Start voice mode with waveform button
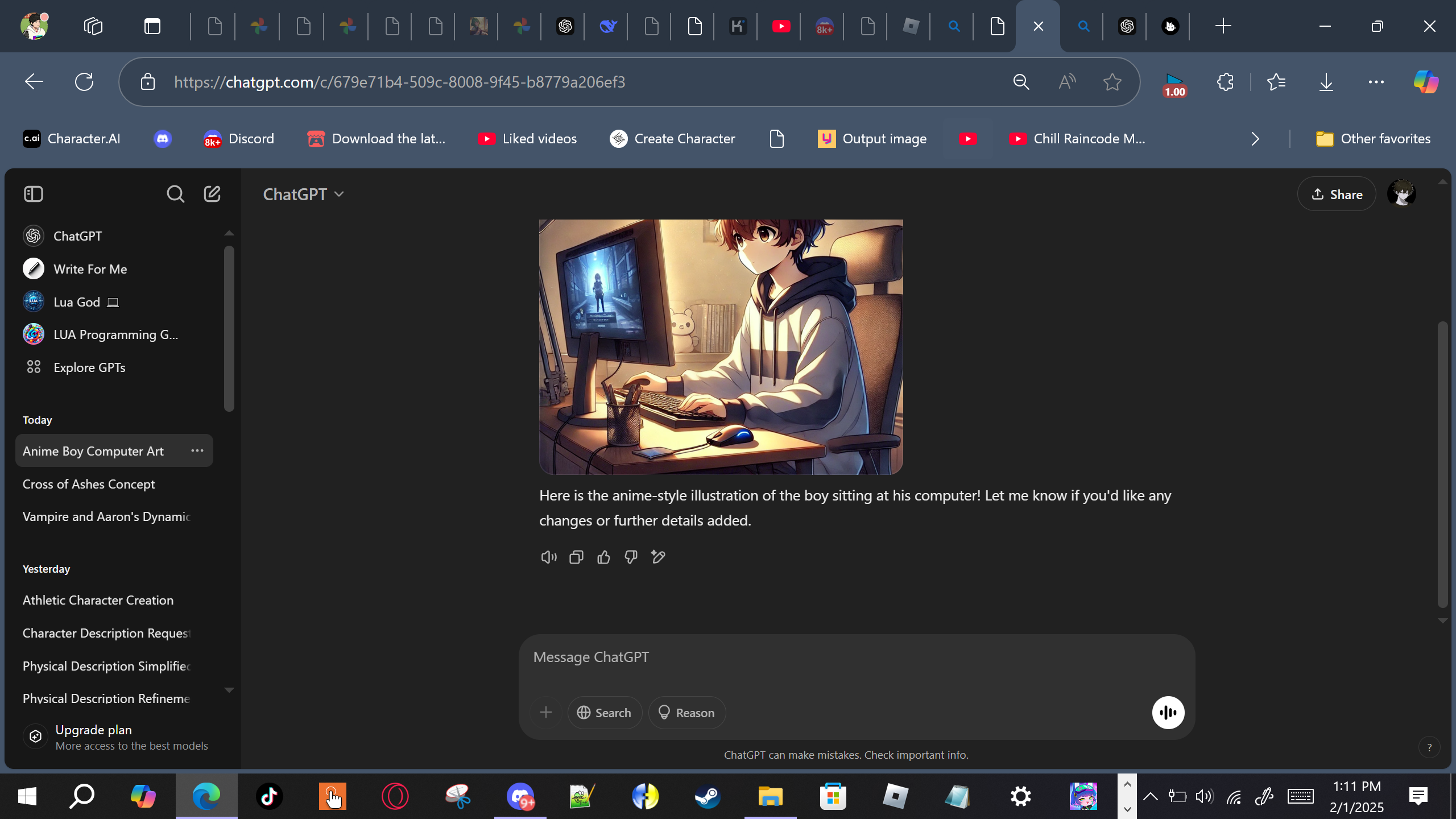 pyautogui.click(x=1168, y=713)
